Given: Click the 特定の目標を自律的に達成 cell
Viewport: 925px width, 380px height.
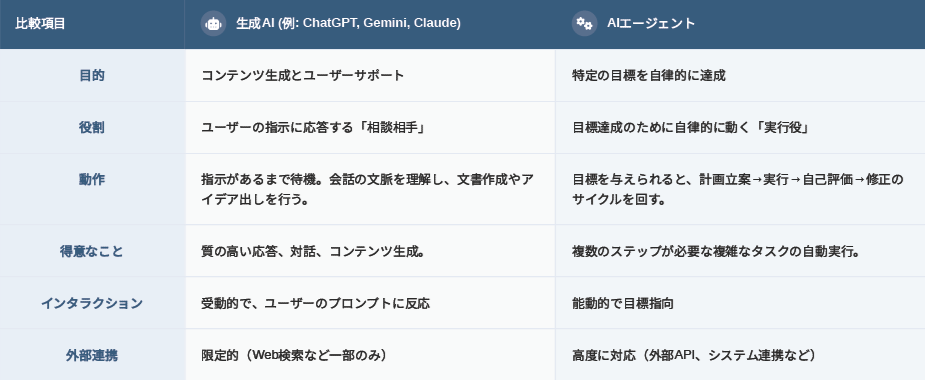Looking at the screenshot, I should [740, 76].
